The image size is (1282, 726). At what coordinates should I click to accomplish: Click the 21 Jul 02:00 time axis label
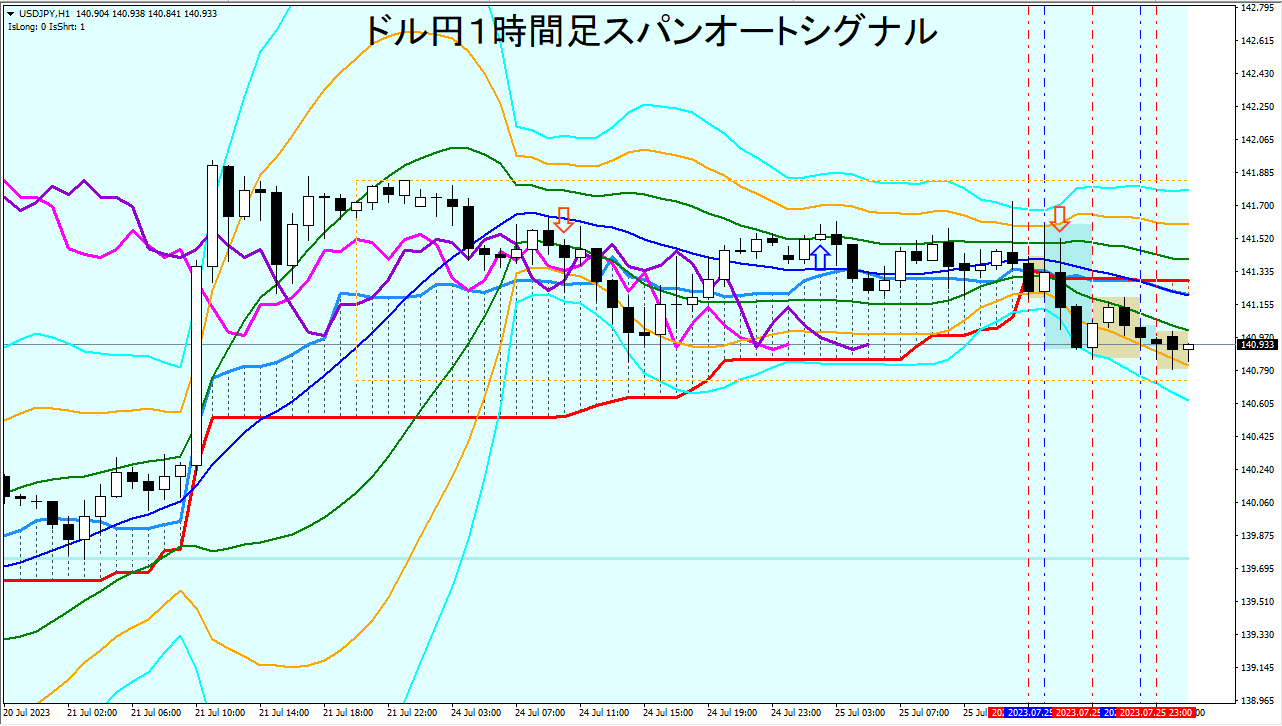tap(92, 713)
